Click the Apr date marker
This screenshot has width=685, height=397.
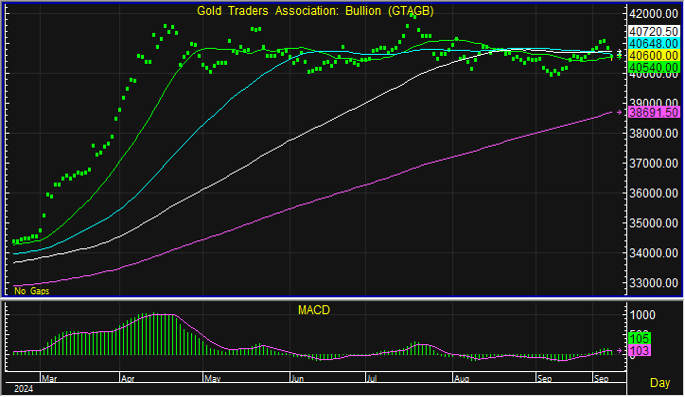point(128,378)
